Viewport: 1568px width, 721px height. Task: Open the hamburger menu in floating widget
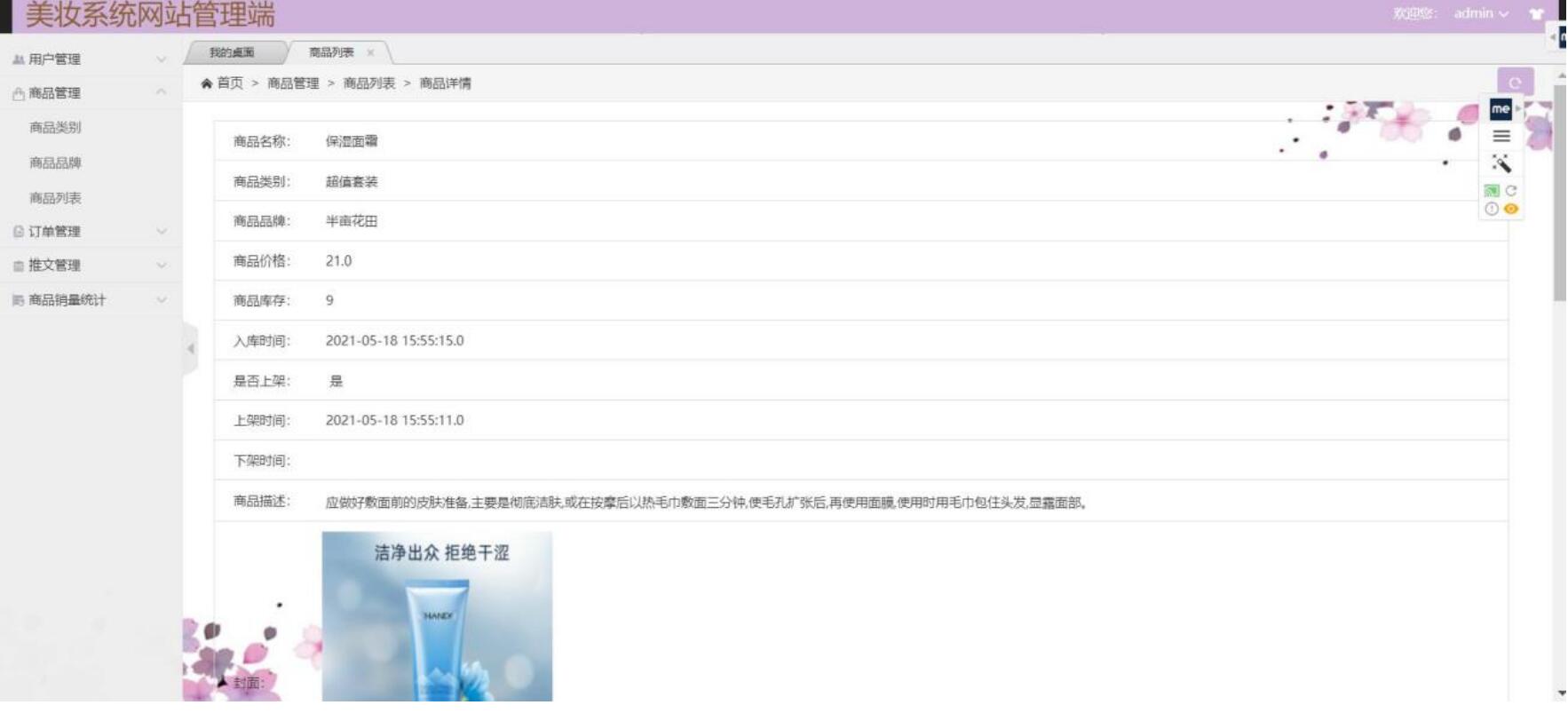click(1501, 136)
